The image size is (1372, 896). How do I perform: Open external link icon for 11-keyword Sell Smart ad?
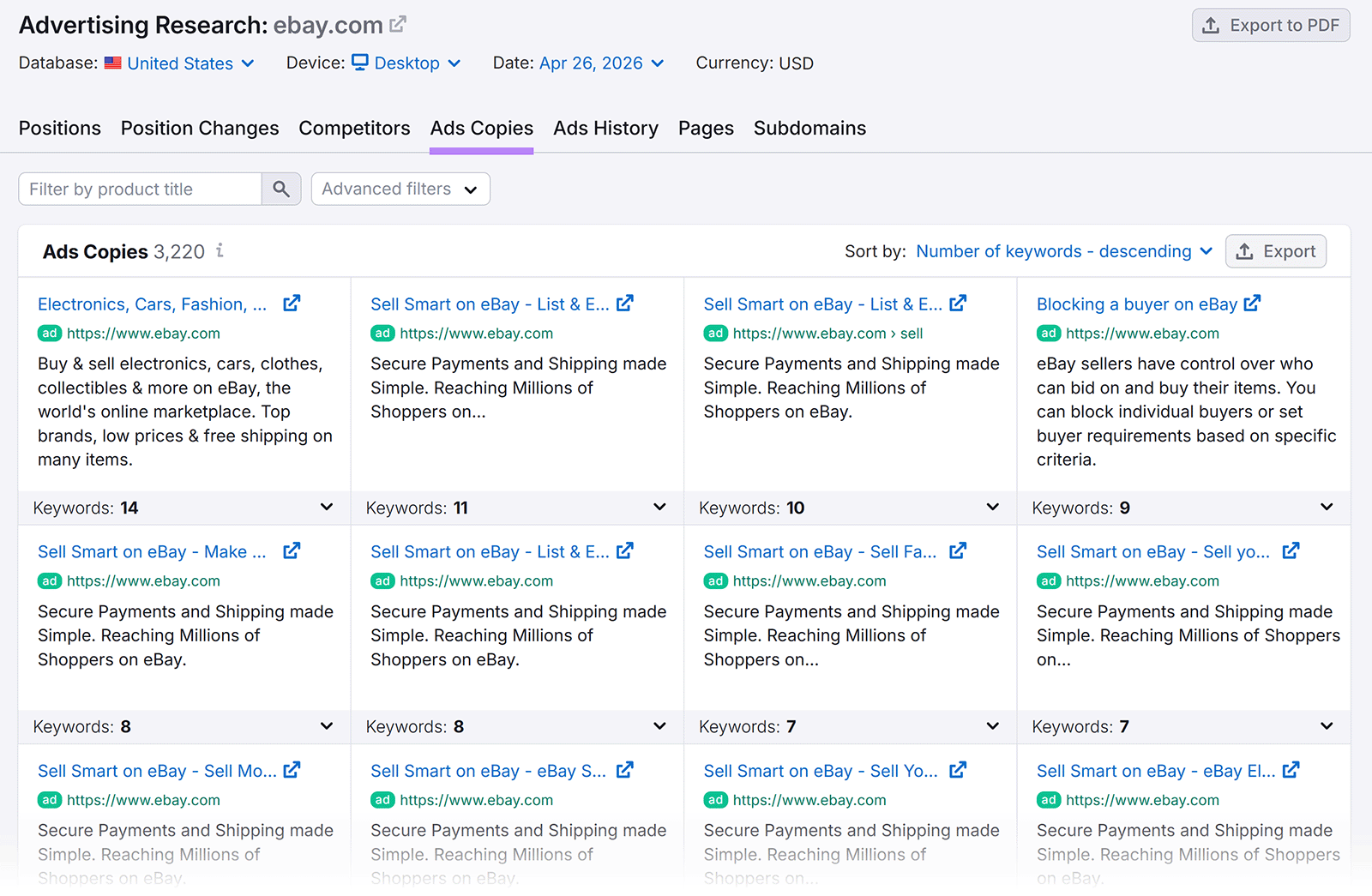[x=625, y=304]
